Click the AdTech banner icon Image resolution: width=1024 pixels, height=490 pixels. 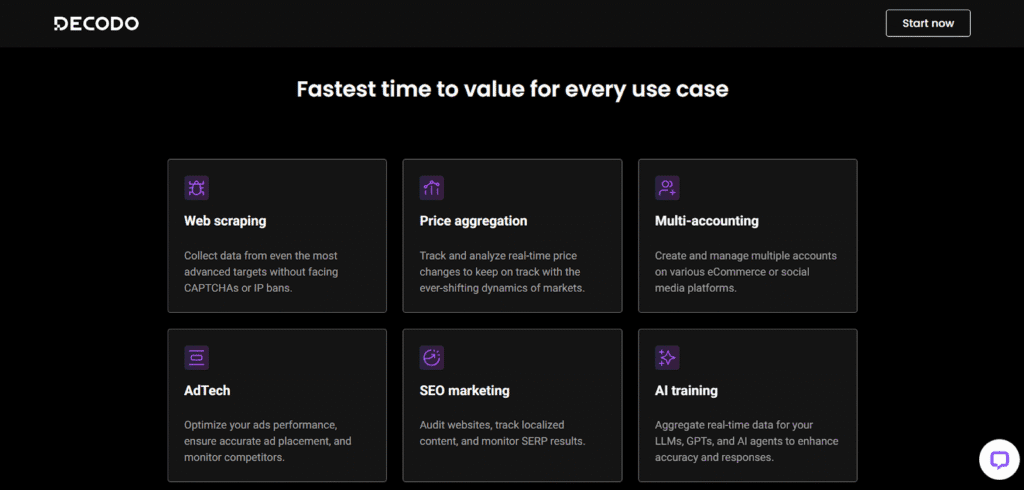coord(197,357)
